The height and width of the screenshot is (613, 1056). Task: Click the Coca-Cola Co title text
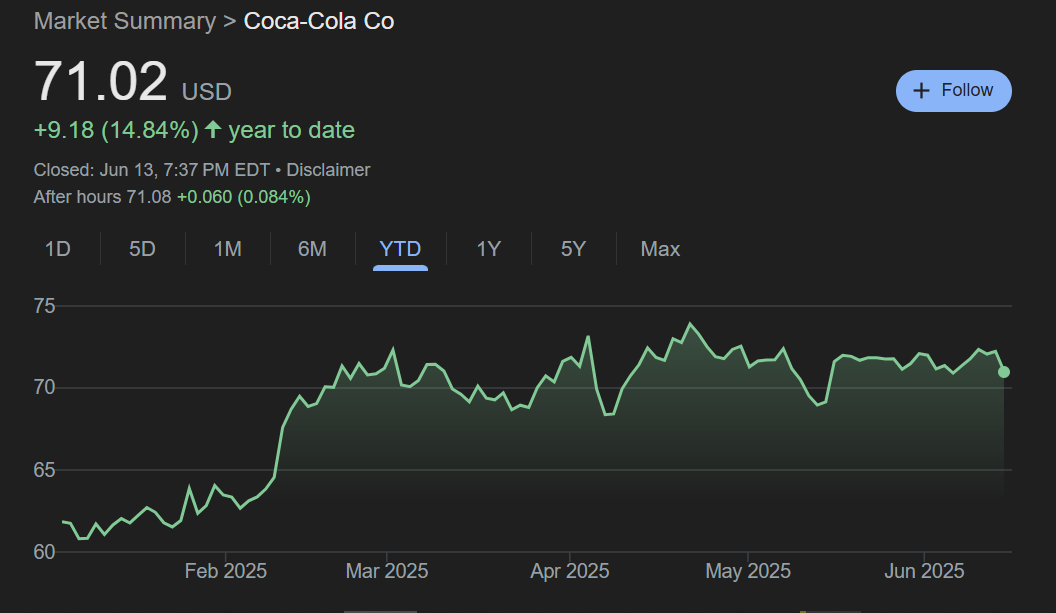pos(319,21)
